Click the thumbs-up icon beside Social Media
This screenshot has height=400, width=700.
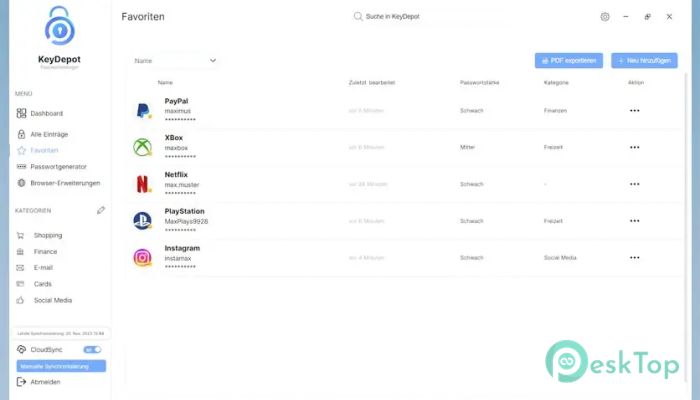20,300
